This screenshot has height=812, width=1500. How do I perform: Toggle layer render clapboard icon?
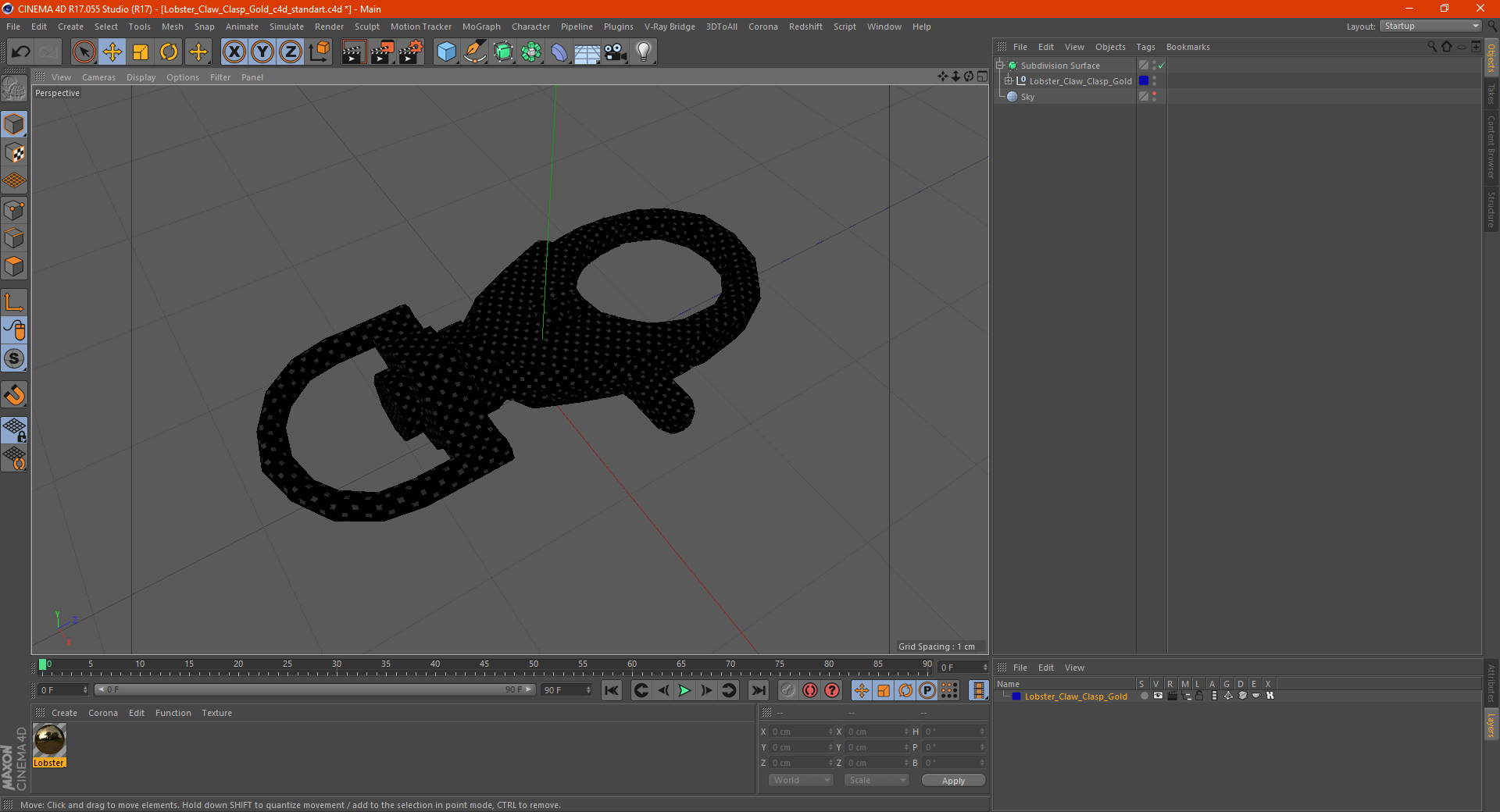tap(1172, 696)
